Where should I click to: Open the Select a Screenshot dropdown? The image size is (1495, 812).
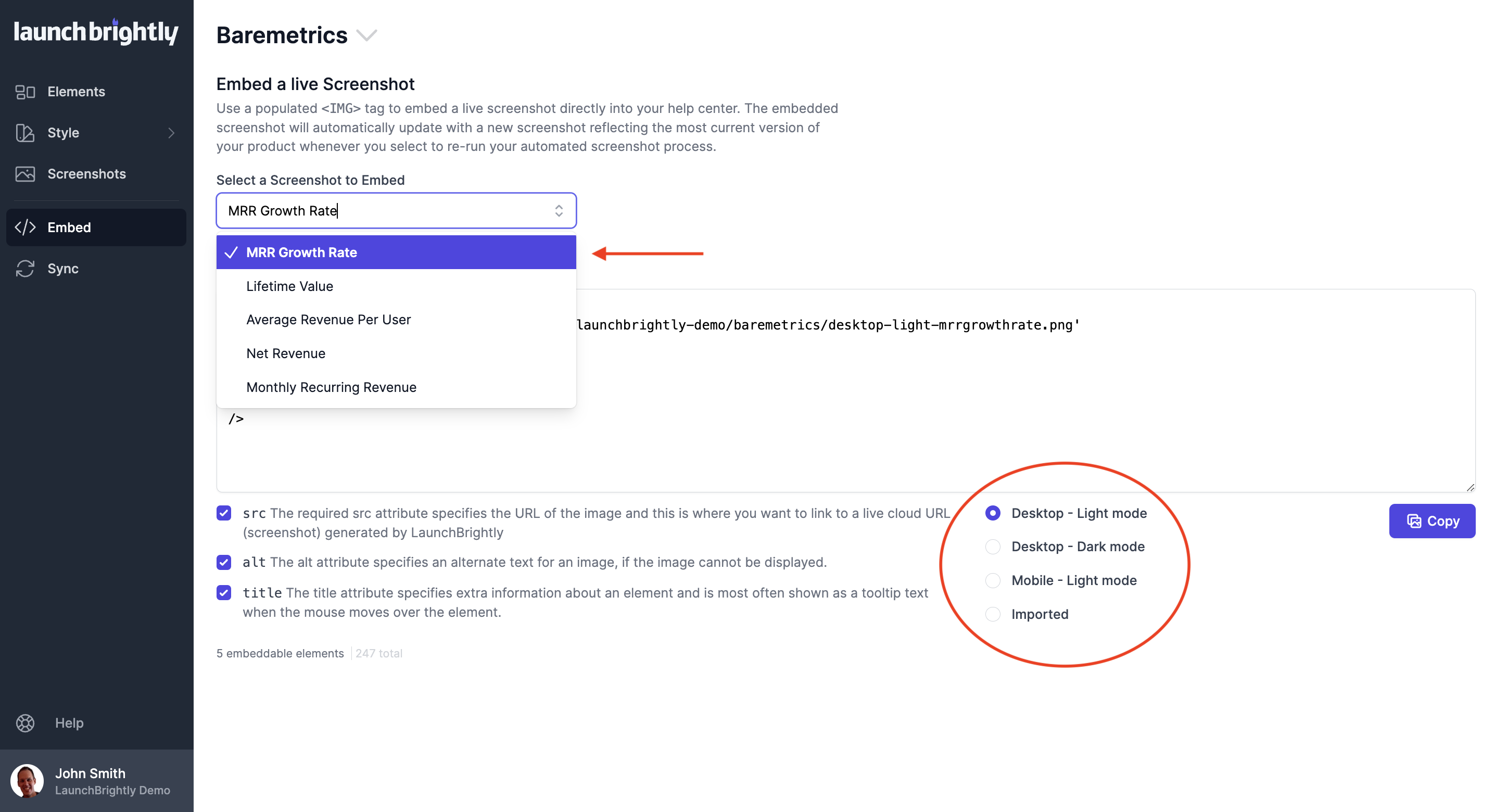click(x=396, y=210)
